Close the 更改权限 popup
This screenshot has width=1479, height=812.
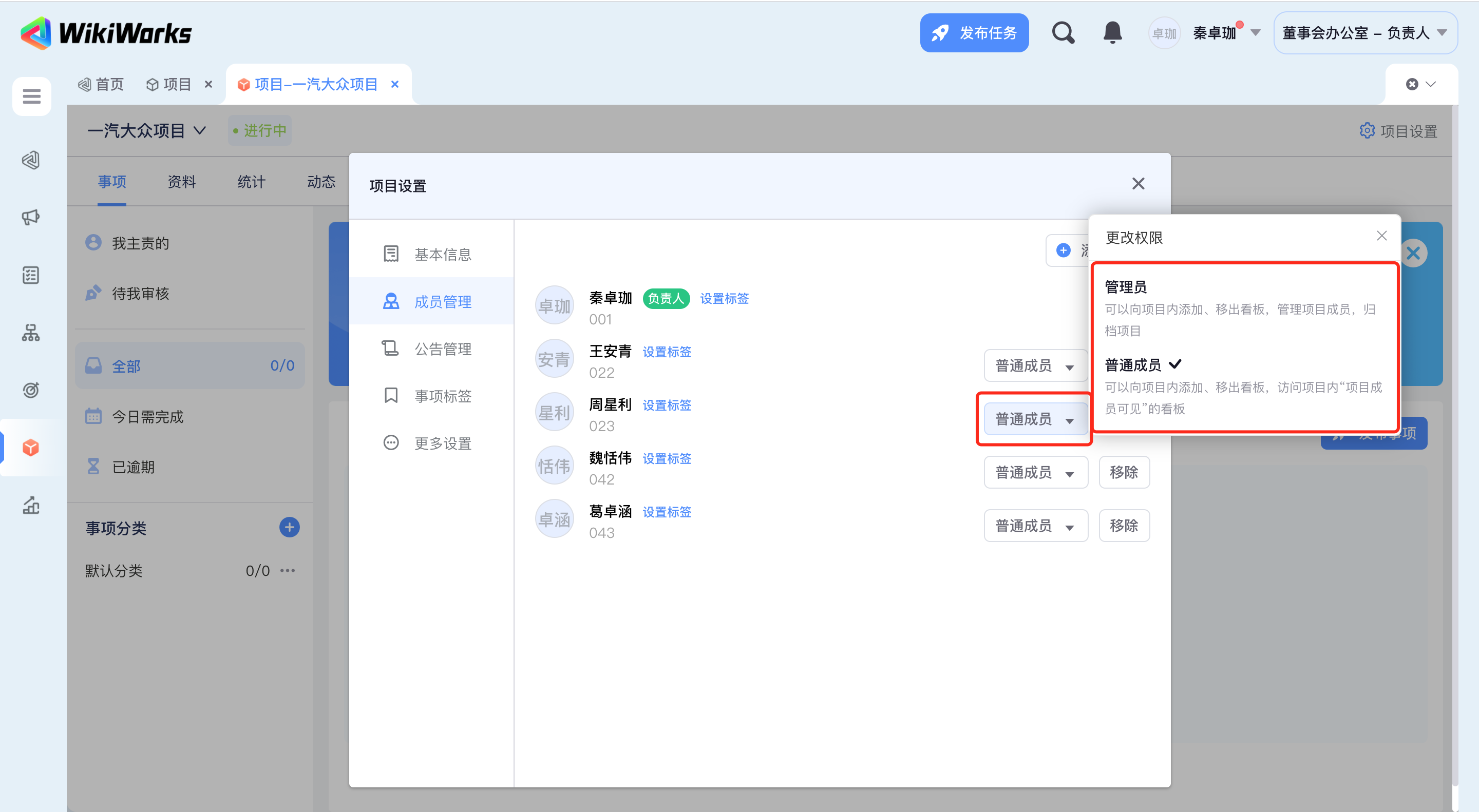pos(1381,236)
